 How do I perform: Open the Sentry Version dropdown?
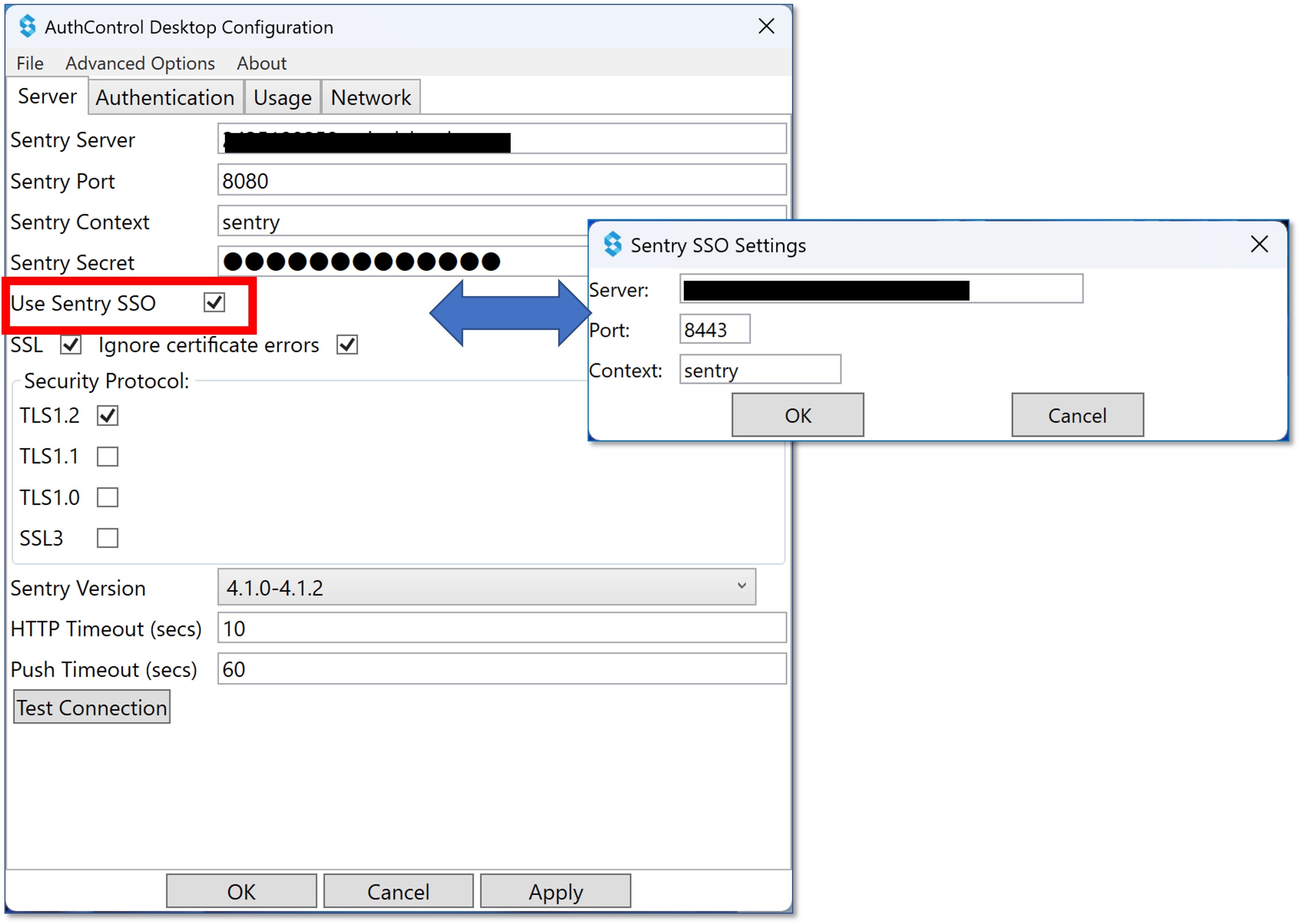[x=487, y=587]
